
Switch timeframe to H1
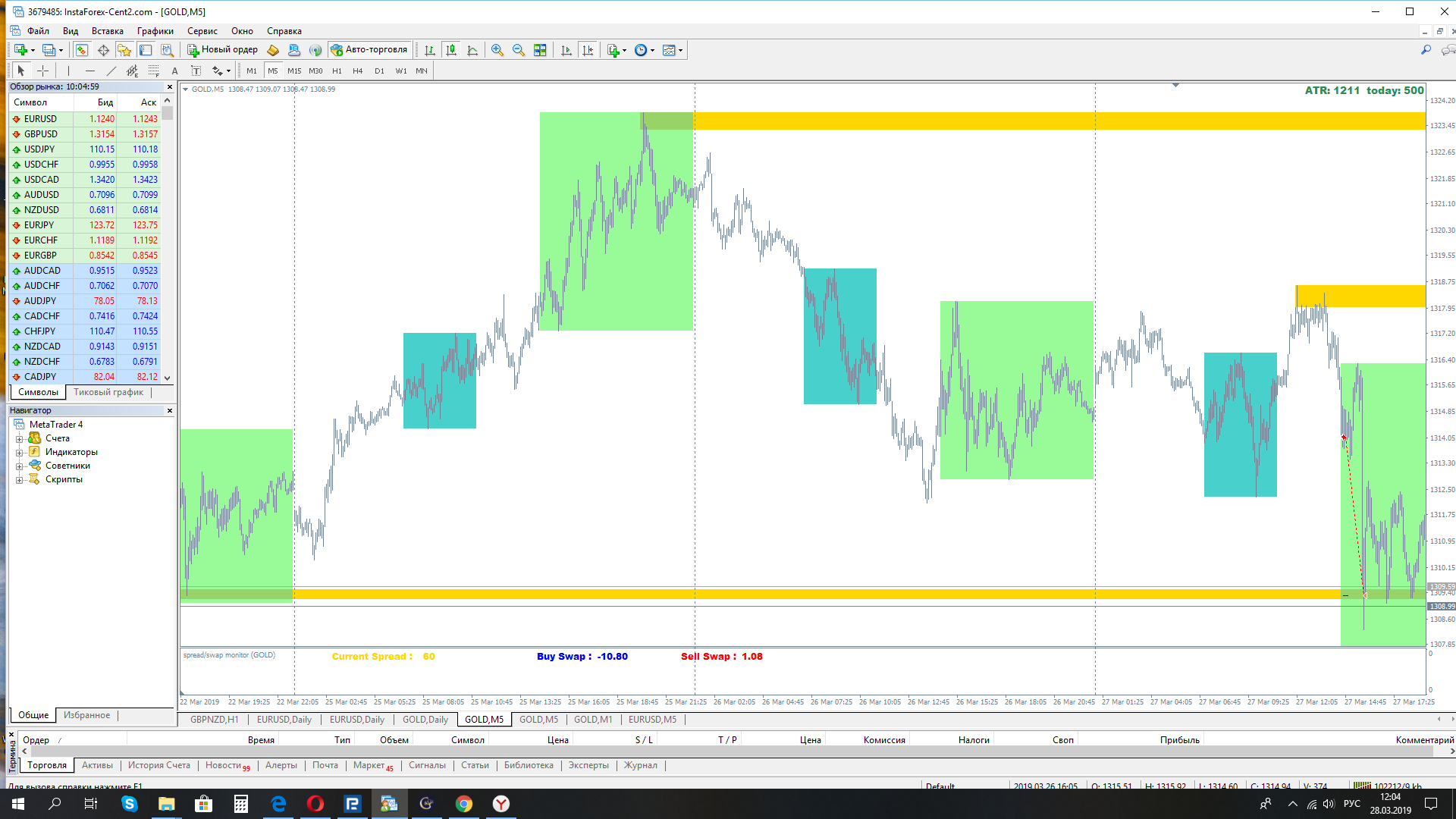(x=337, y=71)
